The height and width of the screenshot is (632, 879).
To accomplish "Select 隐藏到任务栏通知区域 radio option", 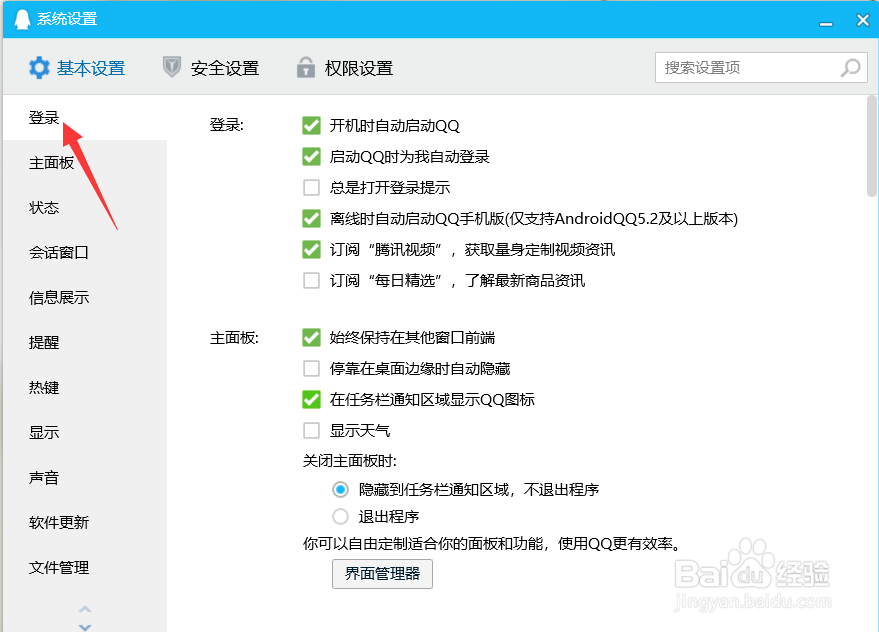I will tap(340, 490).
